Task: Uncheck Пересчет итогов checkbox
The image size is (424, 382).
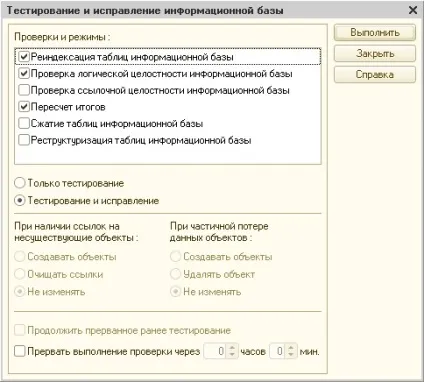Action: tap(24, 107)
